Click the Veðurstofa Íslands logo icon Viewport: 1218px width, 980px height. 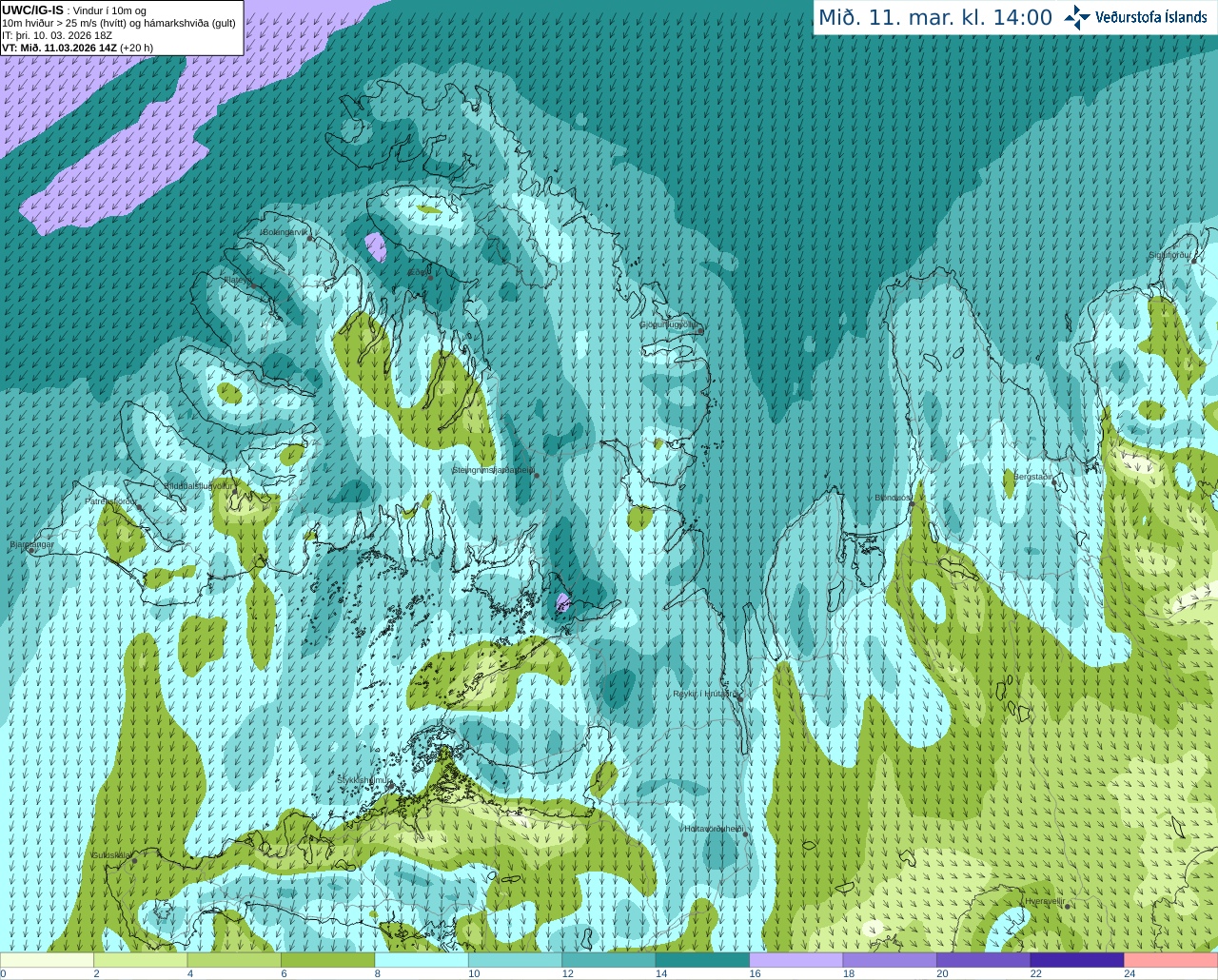(1076, 17)
